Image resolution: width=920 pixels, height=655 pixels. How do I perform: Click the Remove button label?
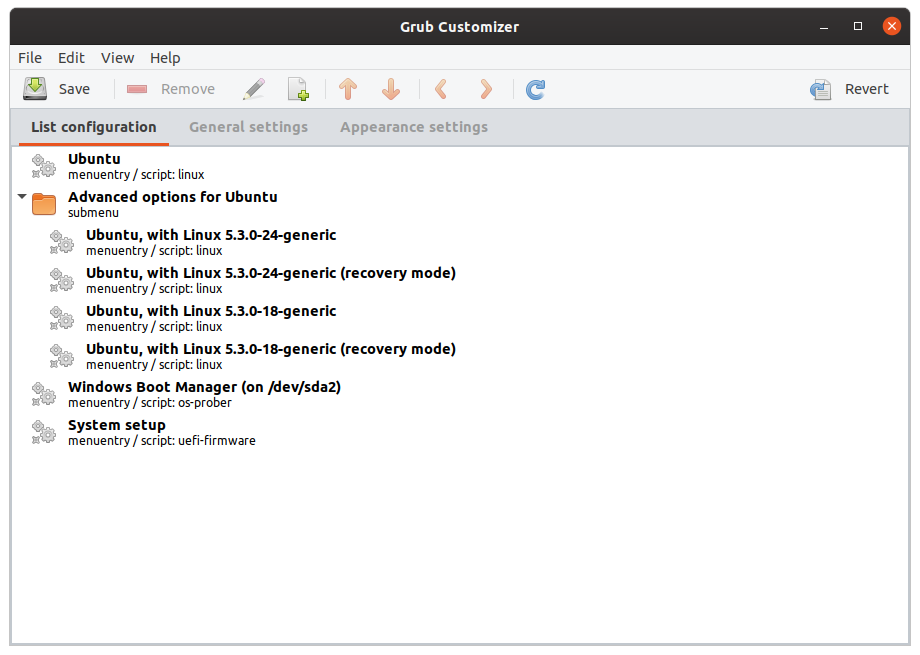coord(188,89)
